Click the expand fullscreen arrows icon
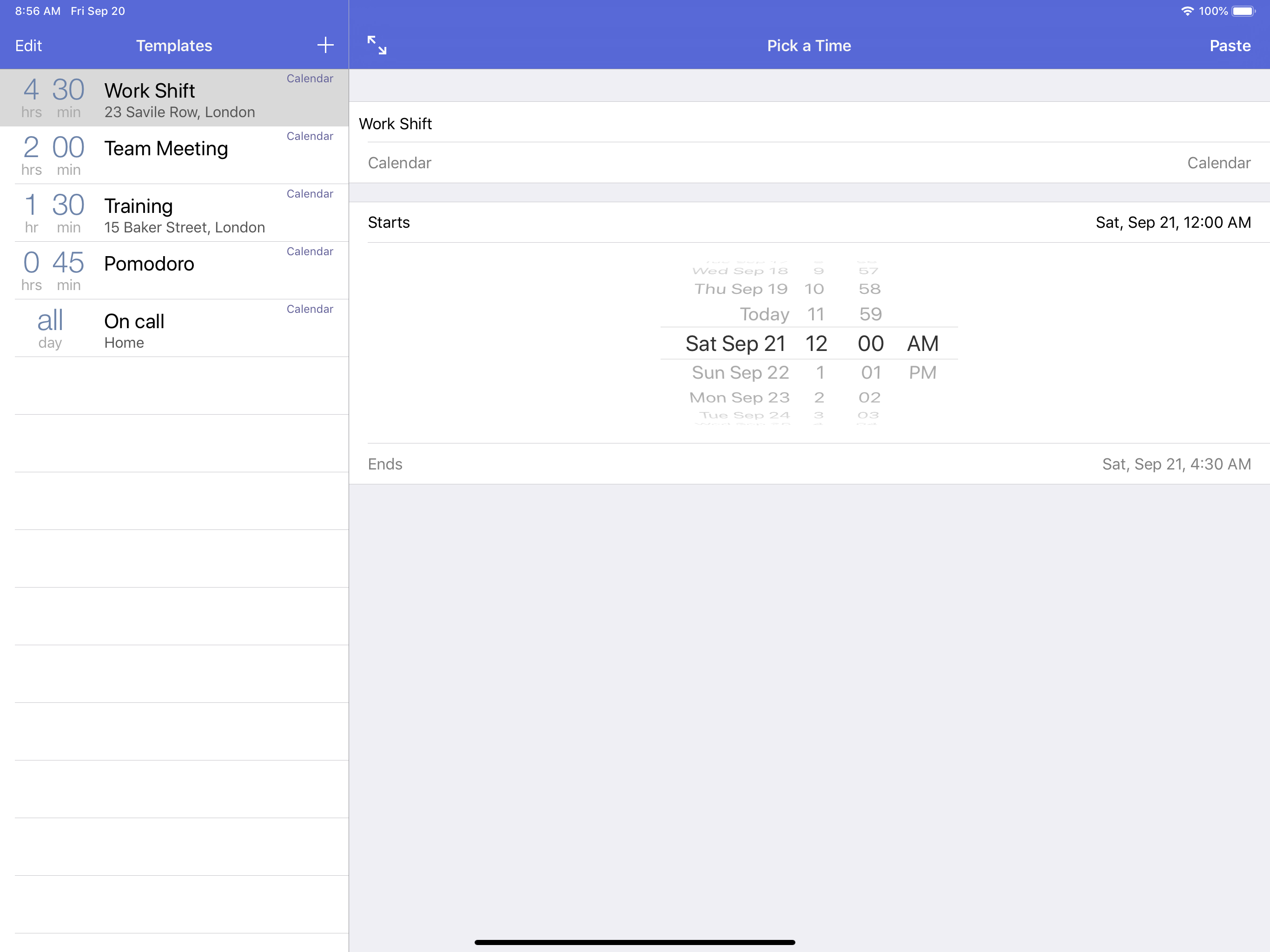The image size is (1270, 952). pyautogui.click(x=377, y=46)
